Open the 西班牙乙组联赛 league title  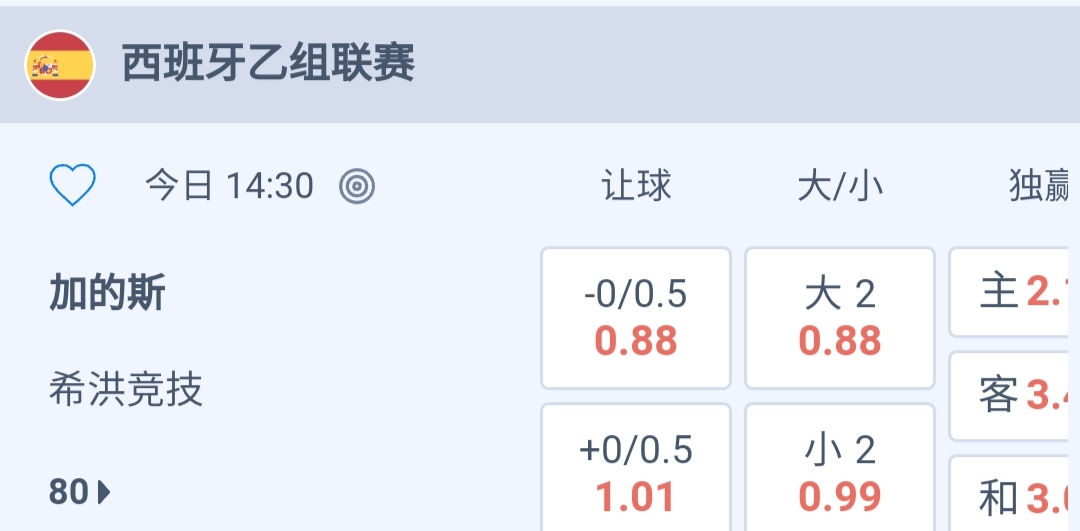(268, 65)
